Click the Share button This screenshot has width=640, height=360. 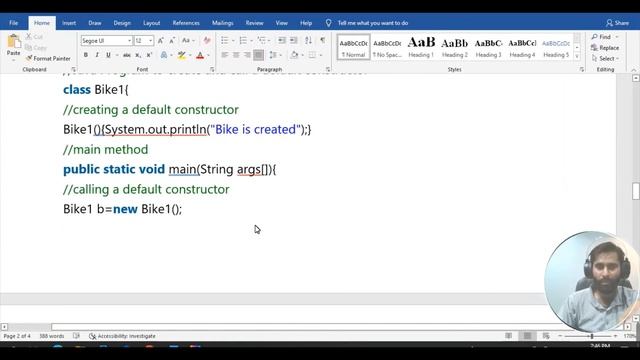(618, 23)
